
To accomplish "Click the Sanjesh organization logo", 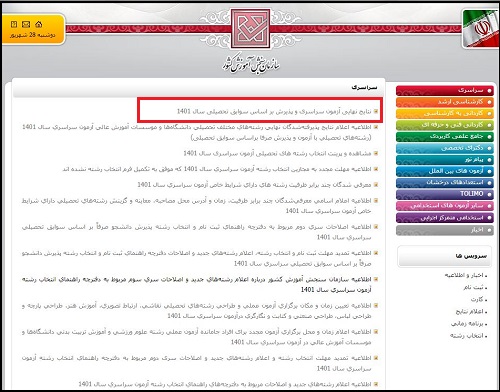I will point(250,29).
